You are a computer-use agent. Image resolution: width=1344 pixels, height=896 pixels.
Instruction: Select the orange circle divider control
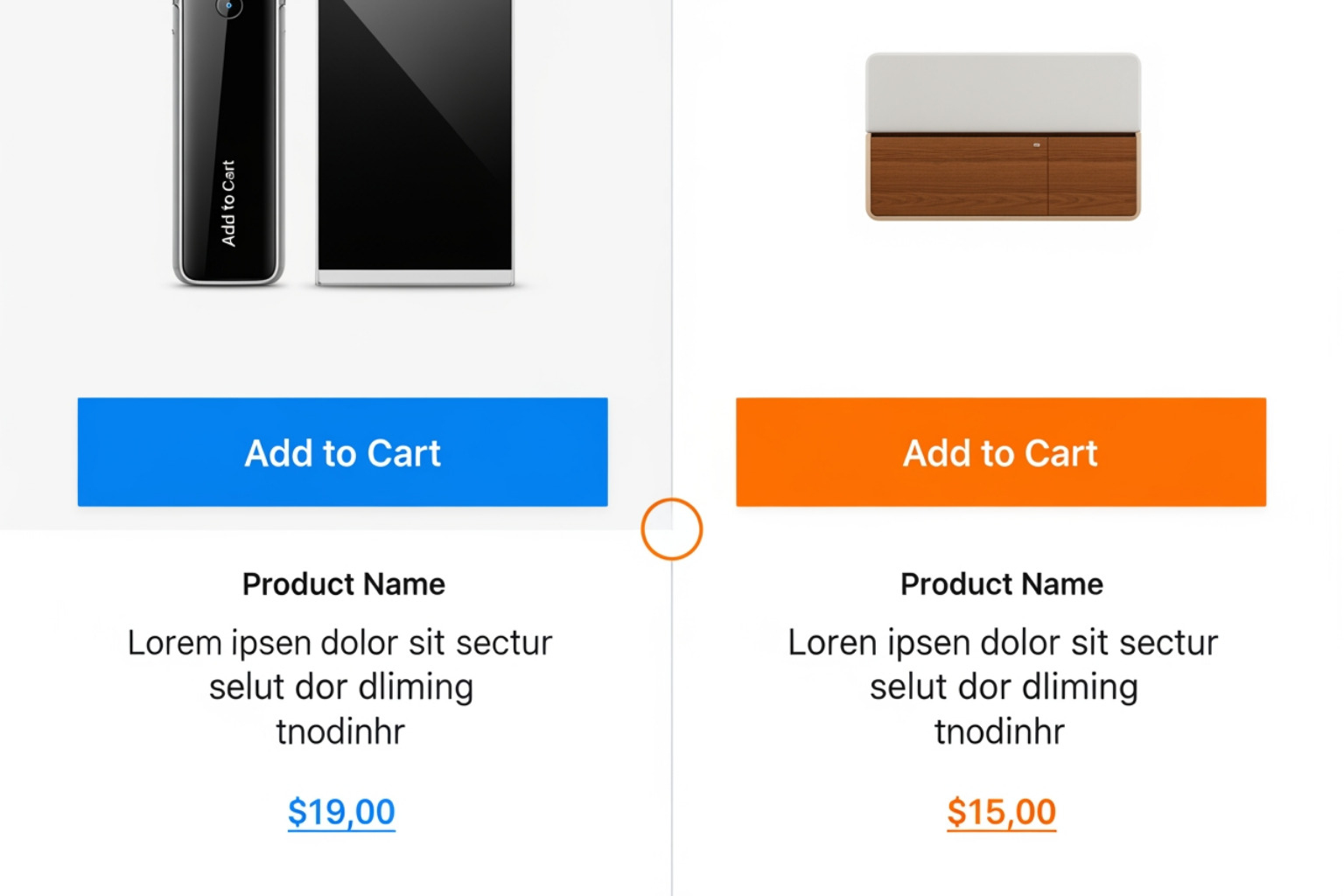(x=670, y=528)
